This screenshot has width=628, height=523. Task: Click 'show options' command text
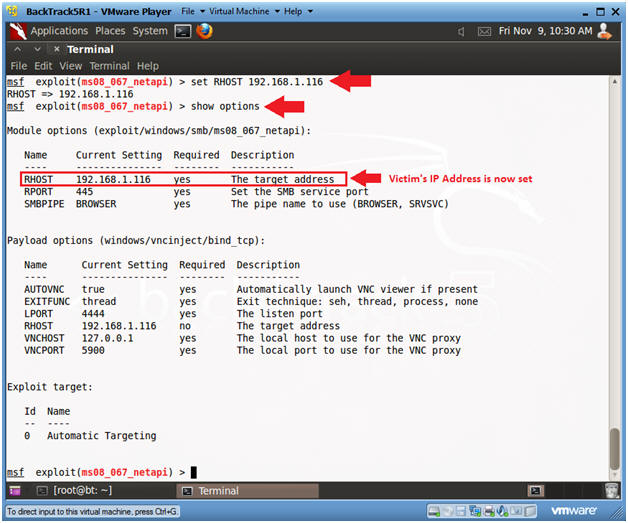pos(225,107)
